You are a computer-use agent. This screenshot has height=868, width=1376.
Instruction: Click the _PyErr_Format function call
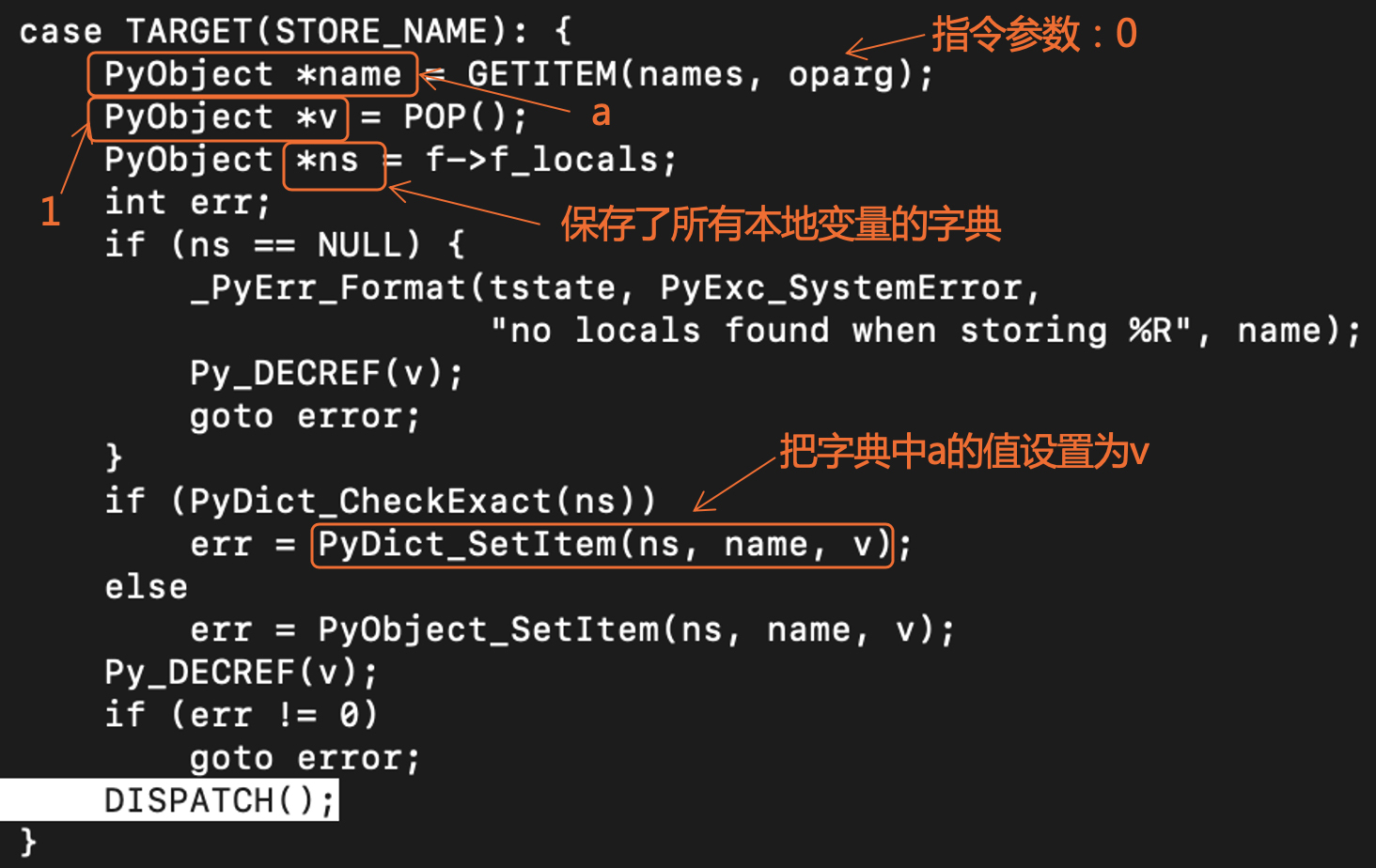(x=329, y=288)
